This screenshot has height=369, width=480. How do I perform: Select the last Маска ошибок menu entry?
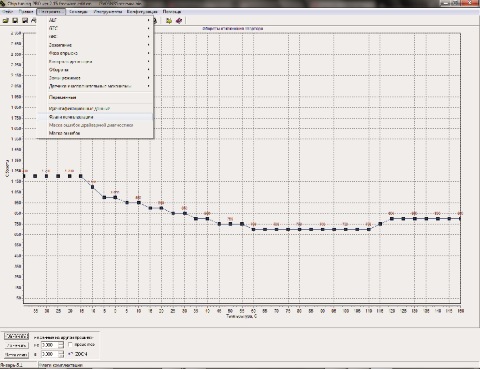(x=95, y=133)
